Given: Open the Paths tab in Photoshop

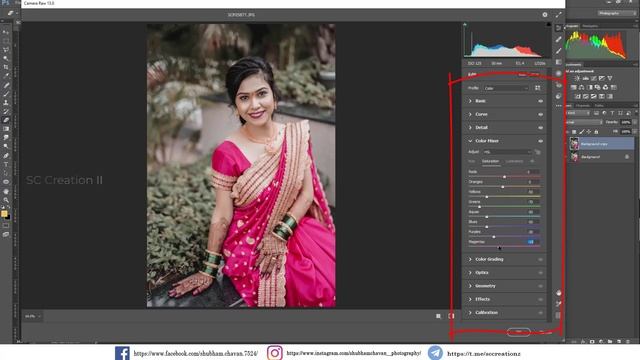Looking at the screenshot, I should pos(599,106).
